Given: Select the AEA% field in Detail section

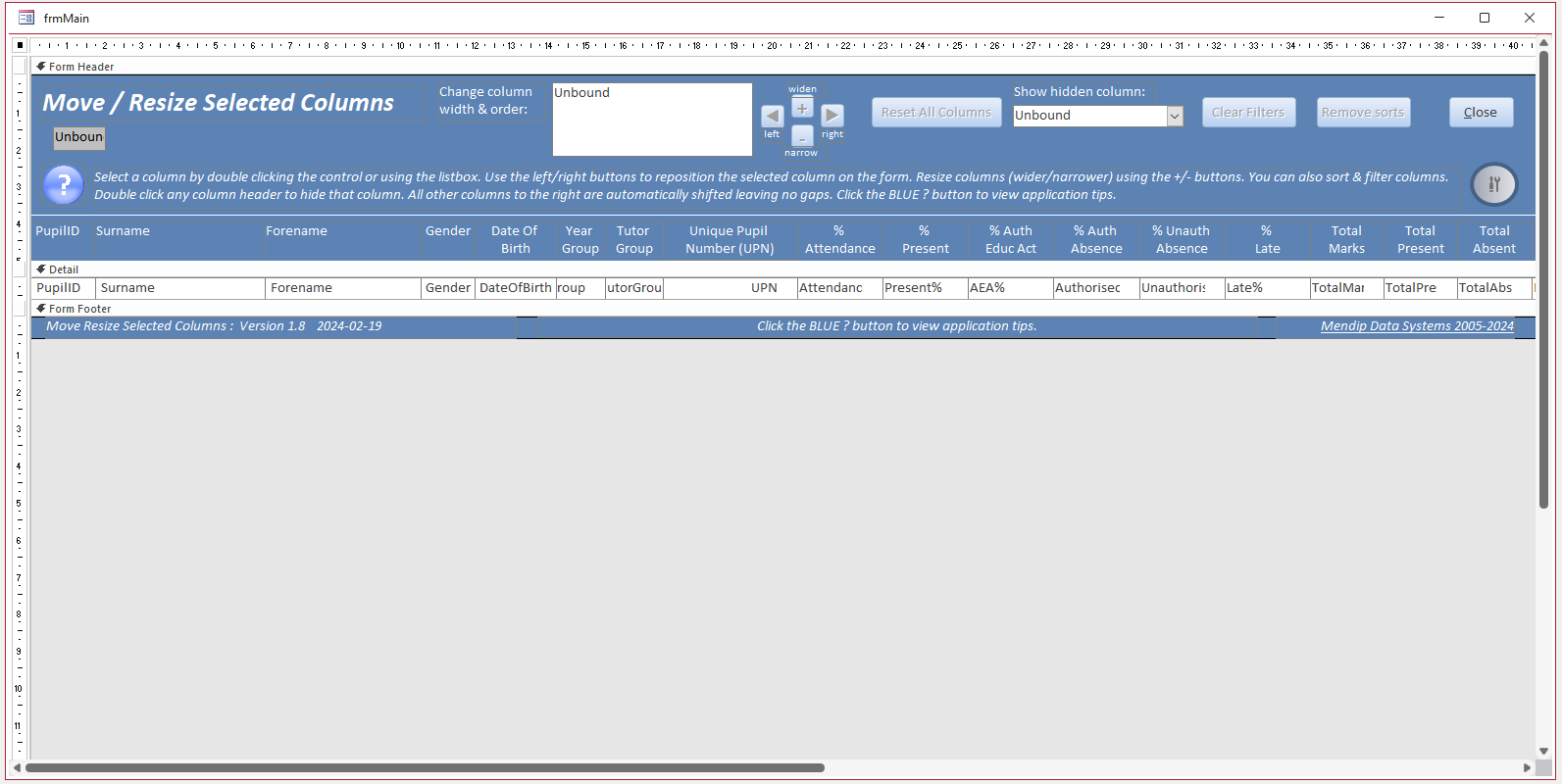Looking at the screenshot, I should click(1009, 288).
